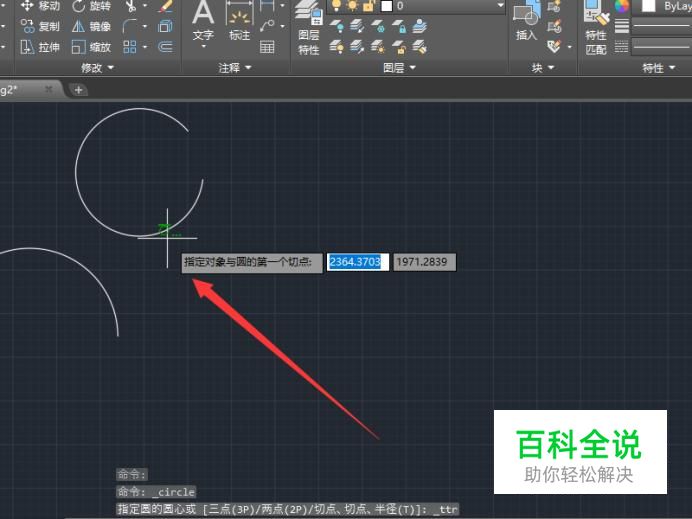The width and height of the screenshot is (692, 519).
Task: Open Layer Properties (图层特性) manager
Action: tap(308, 28)
